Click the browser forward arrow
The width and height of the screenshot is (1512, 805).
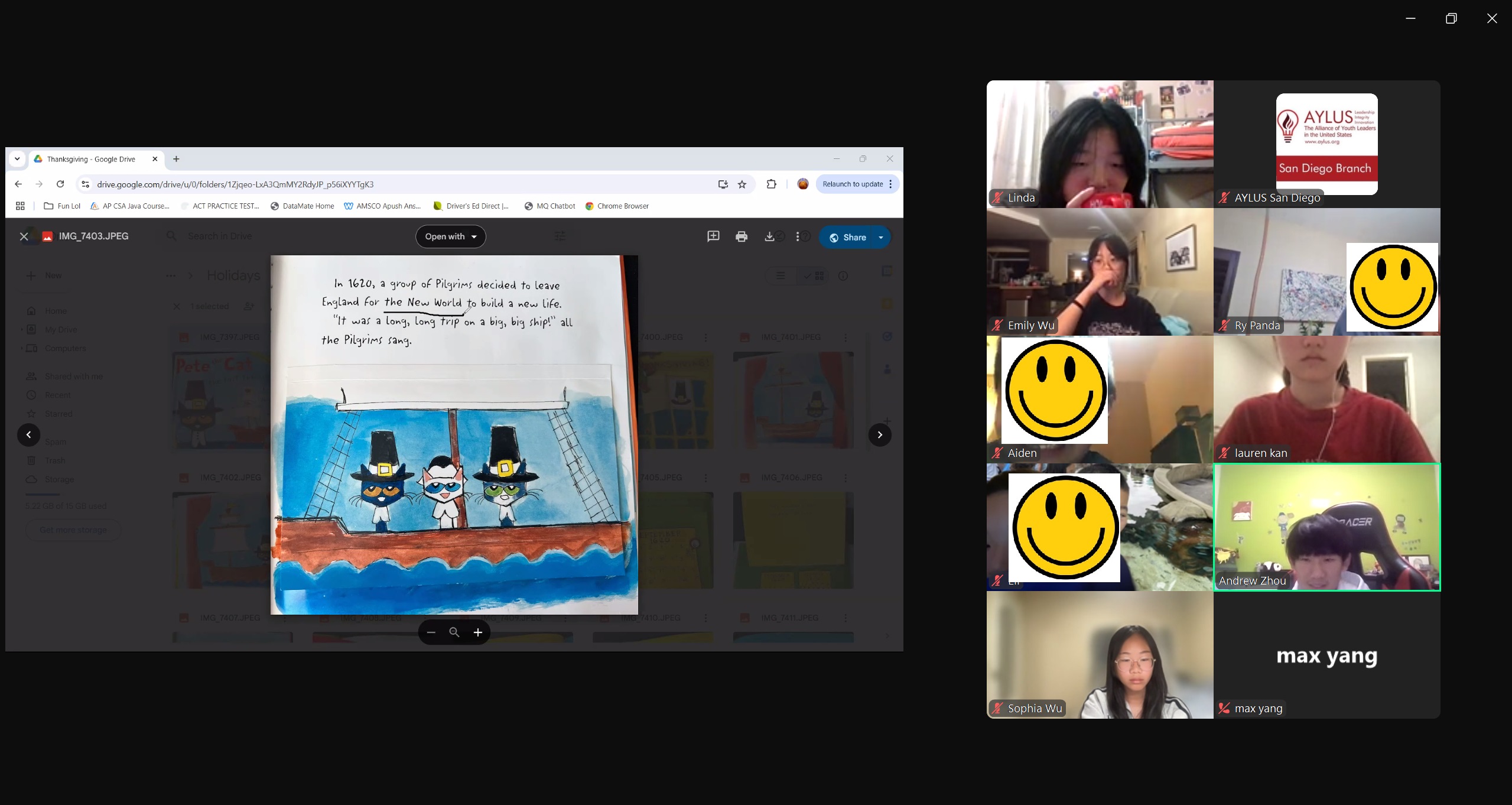point(39,184)
